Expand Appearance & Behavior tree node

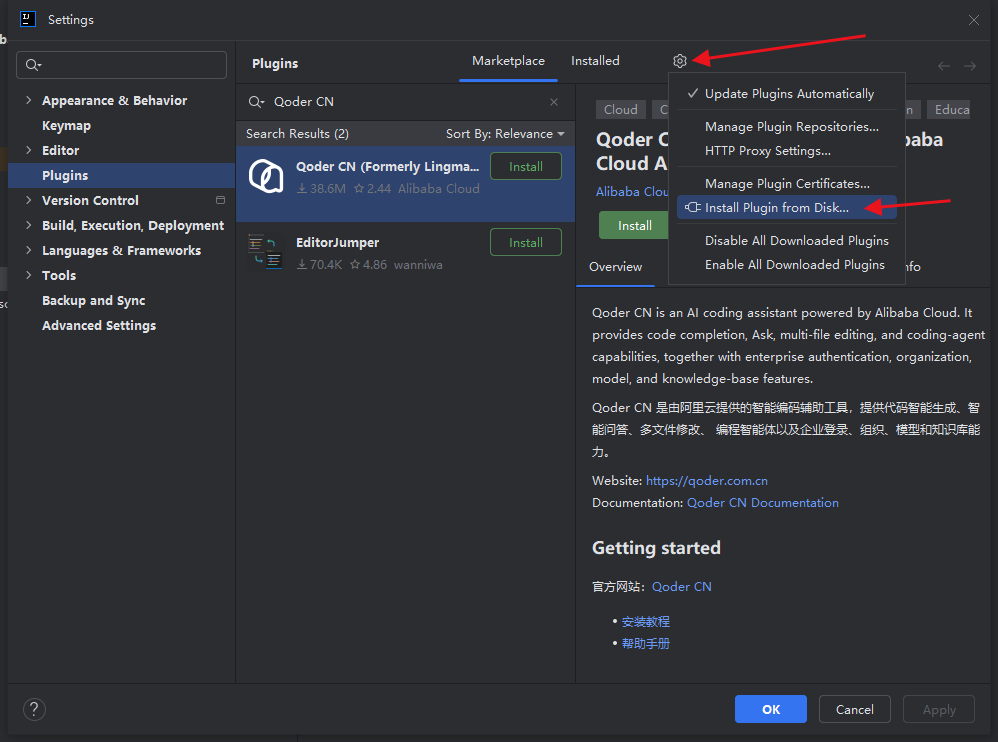coord(29,100)
